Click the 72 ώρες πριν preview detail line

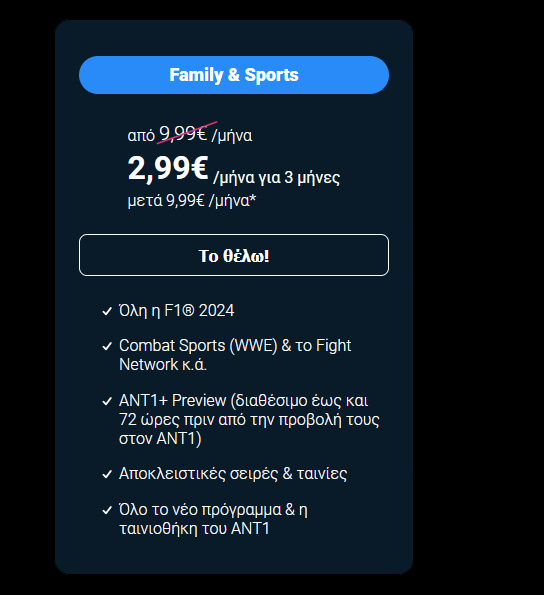[249, 420]
